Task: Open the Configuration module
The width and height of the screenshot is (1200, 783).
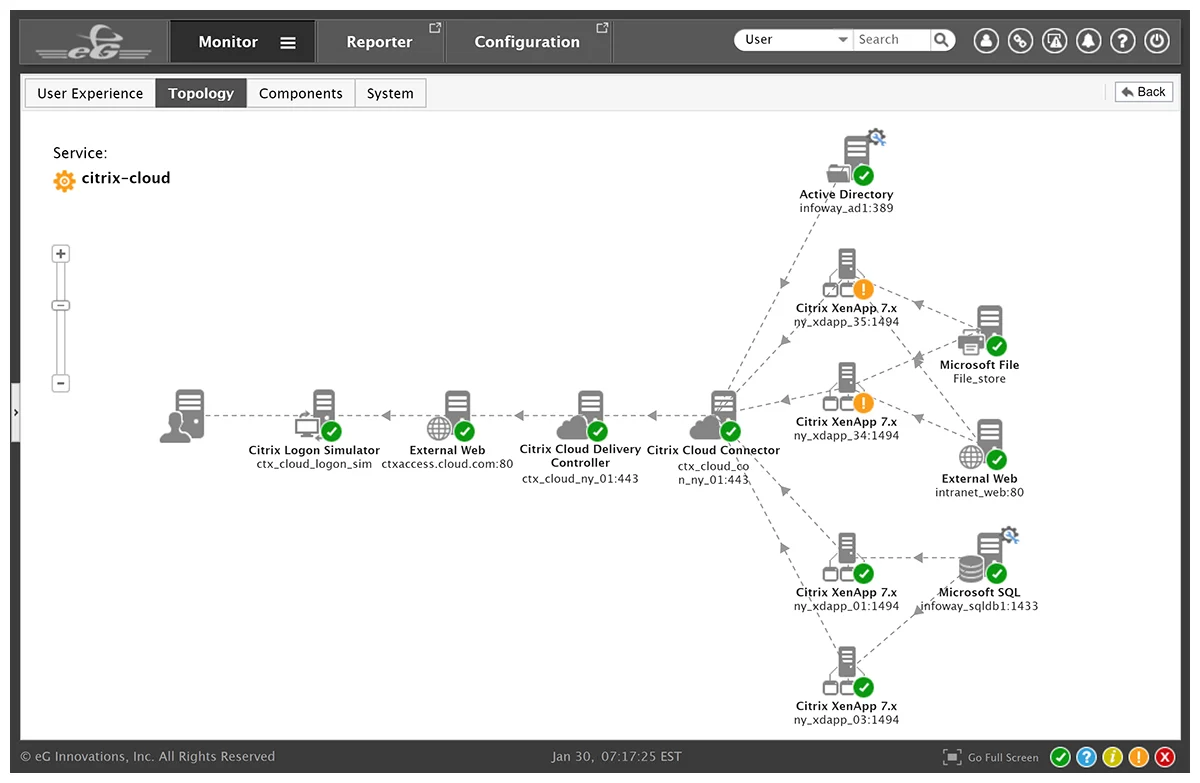Action: click(527, 42)
